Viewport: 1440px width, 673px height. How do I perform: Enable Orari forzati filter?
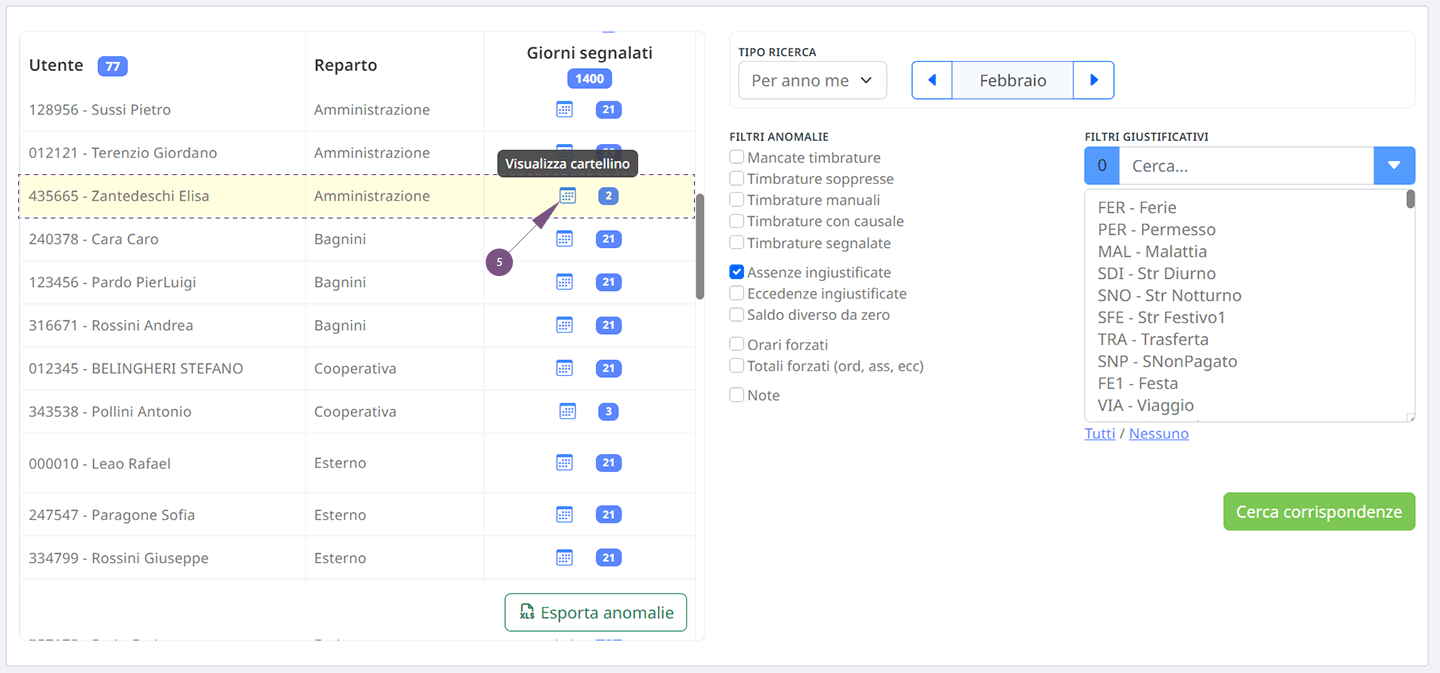(x=737, y=344)
